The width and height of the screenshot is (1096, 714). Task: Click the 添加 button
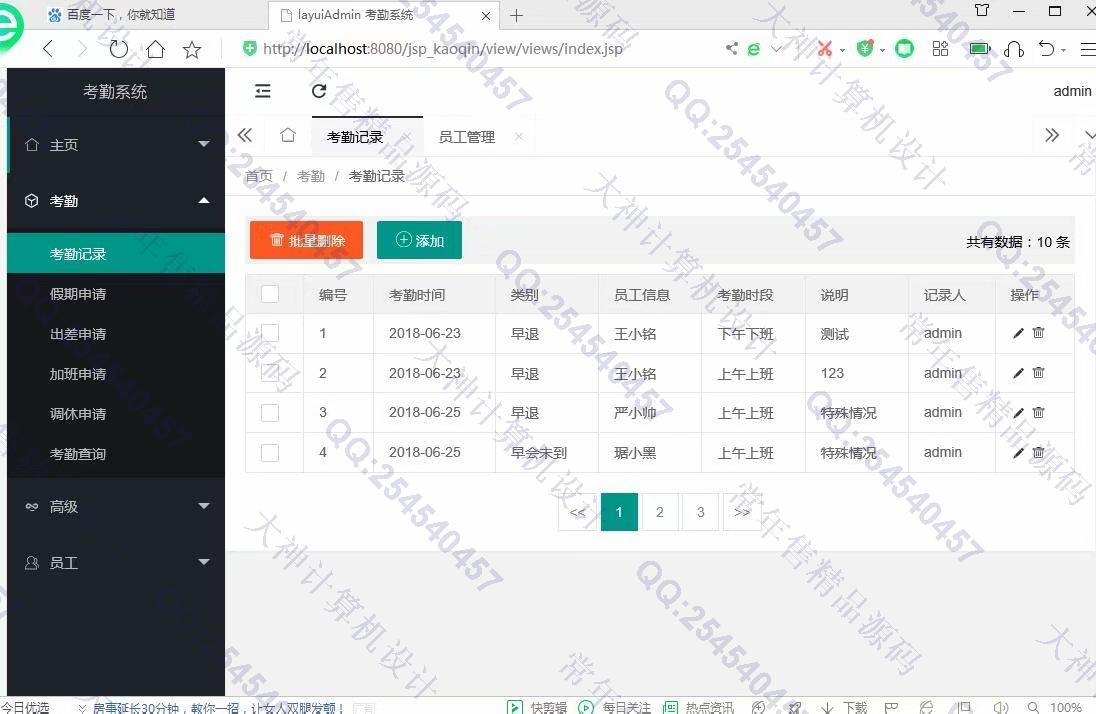[x=419, y=240]
